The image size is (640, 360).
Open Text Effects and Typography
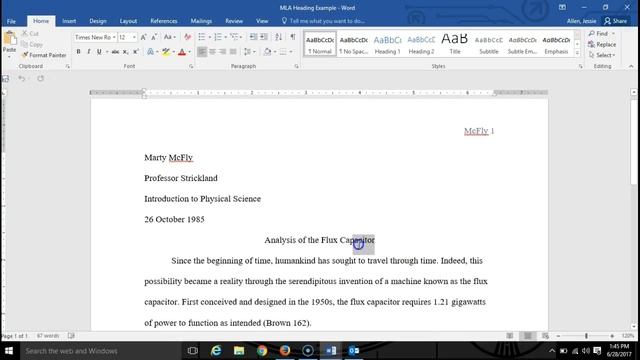point(151,52)
